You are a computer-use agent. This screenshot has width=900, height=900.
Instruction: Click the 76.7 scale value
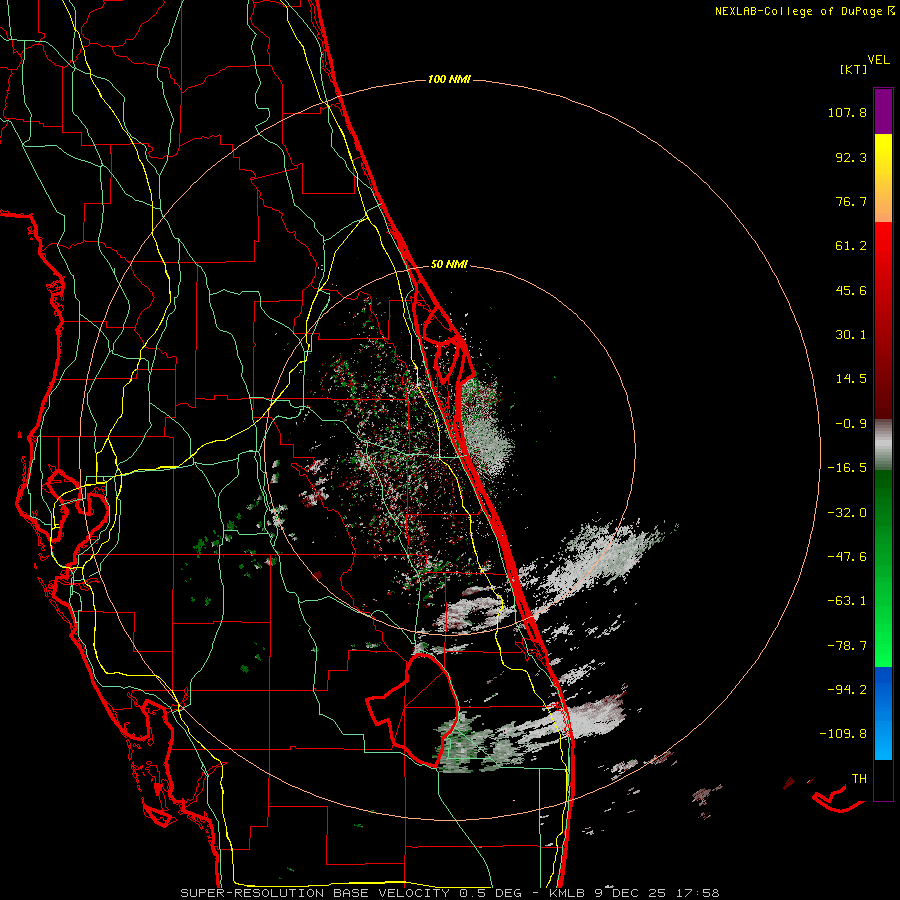click(851, 201)
